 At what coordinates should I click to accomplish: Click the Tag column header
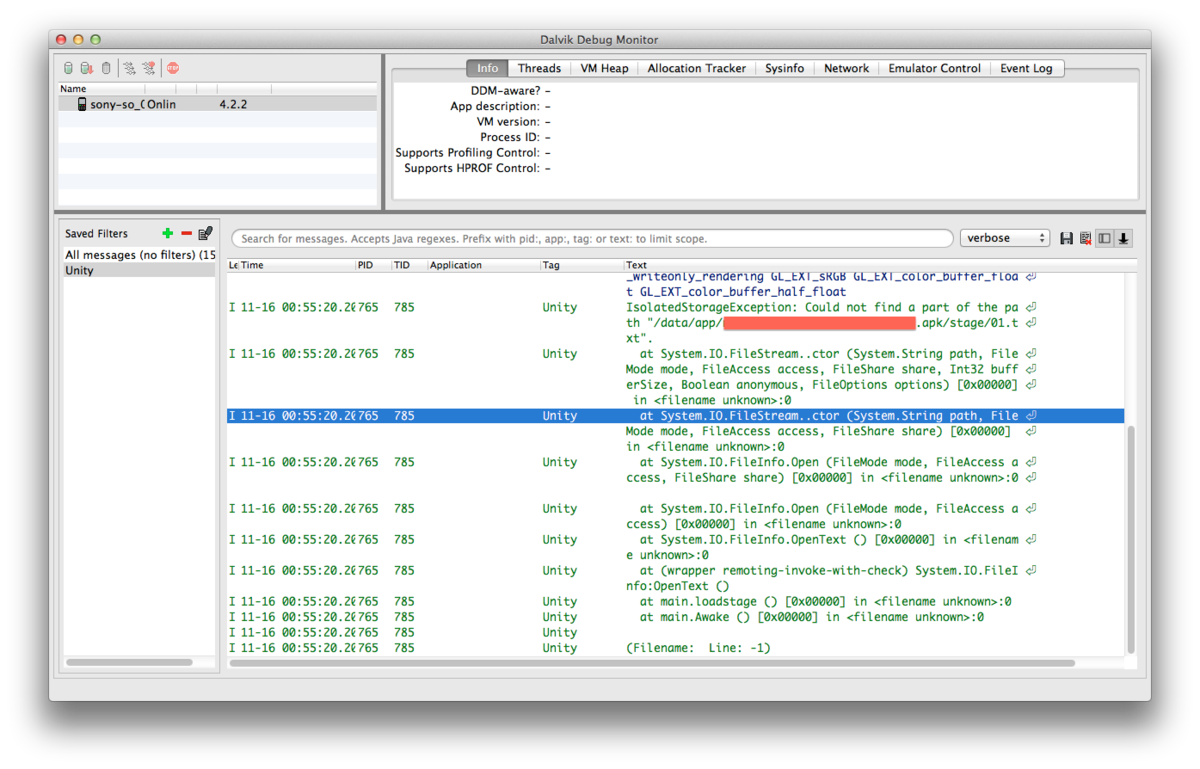[582, 265]
